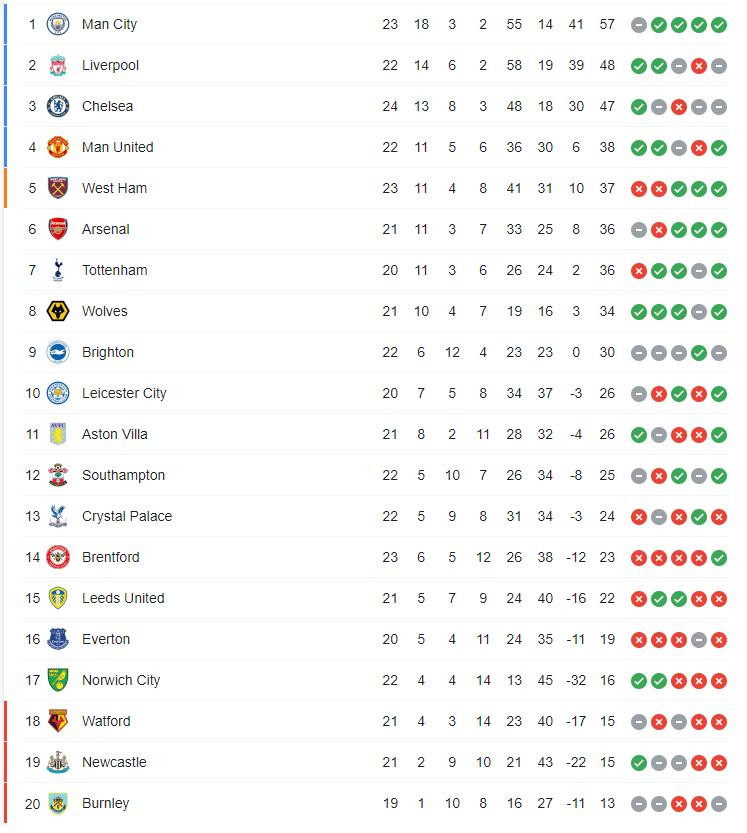
Task: Click Man City's most recent win indicator
Action: coord(719,24)
